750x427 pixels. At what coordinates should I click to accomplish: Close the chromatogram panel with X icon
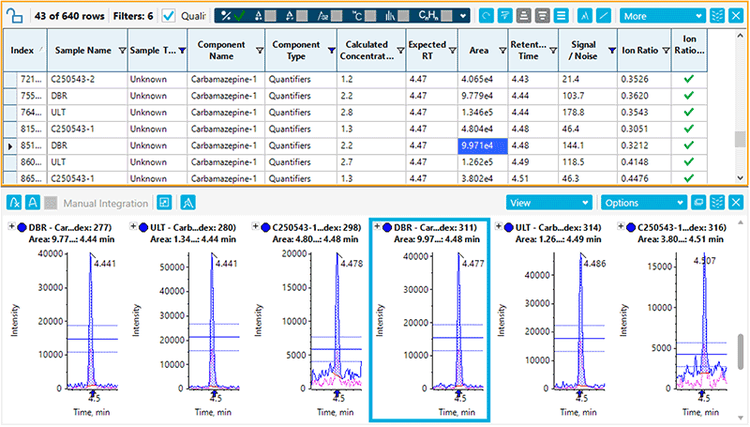(x=735, y=202)
